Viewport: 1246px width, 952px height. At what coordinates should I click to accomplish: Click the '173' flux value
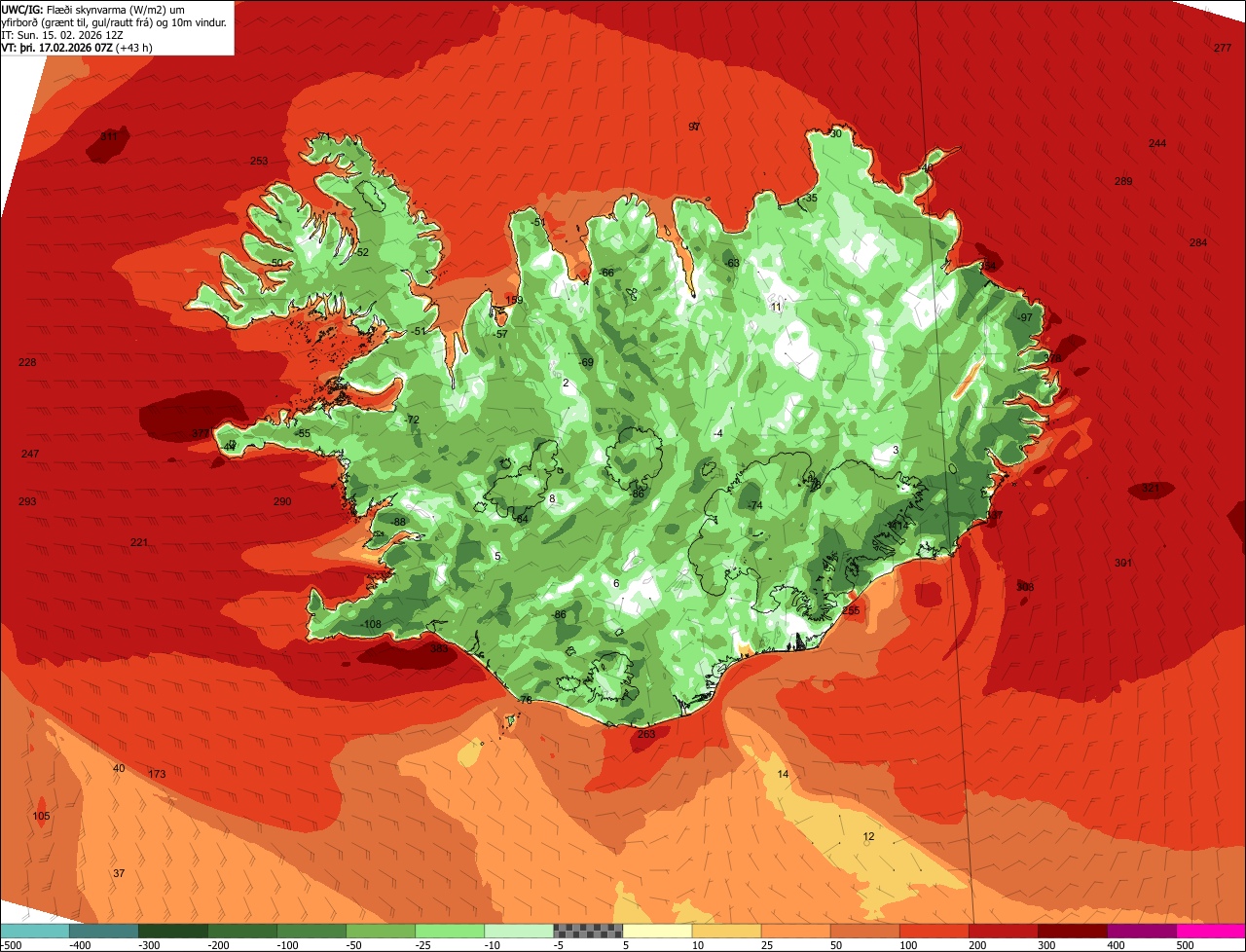[x=157, y=774]
